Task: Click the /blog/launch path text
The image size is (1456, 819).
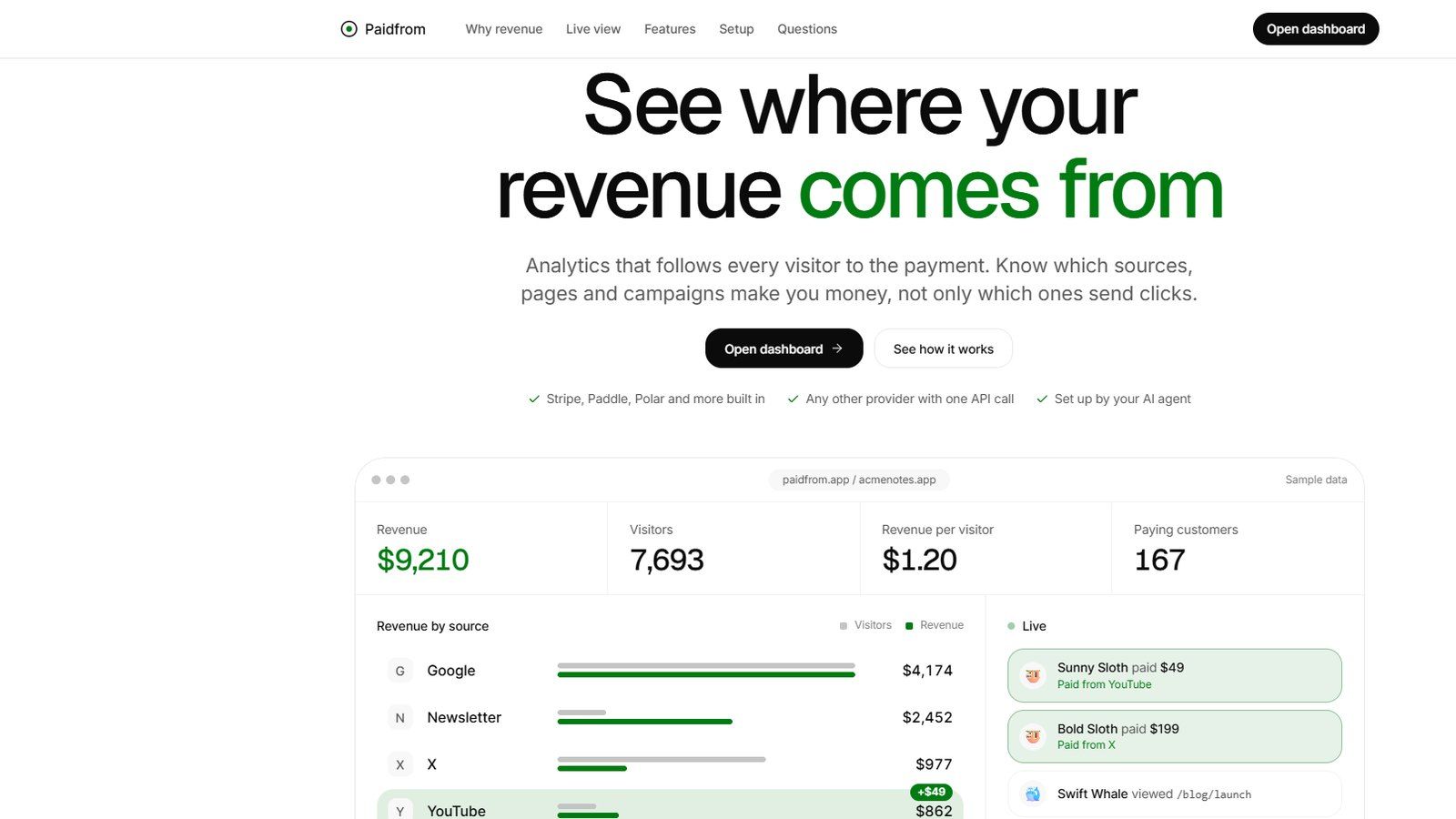Action: 1214,794
